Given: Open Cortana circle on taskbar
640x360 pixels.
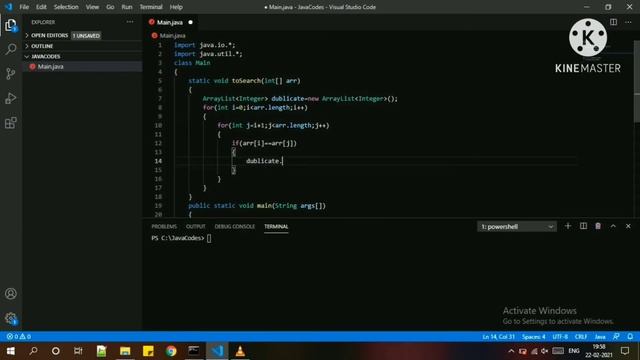Looking at the screenshot, I should coord(56,351).
